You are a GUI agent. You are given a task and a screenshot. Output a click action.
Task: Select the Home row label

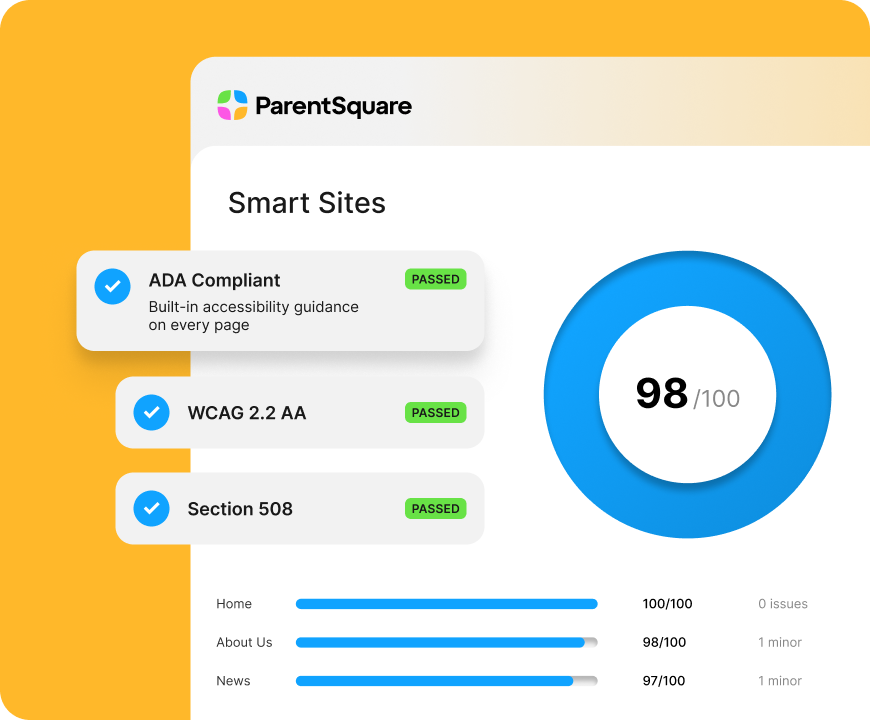click(x=234, y=604)
